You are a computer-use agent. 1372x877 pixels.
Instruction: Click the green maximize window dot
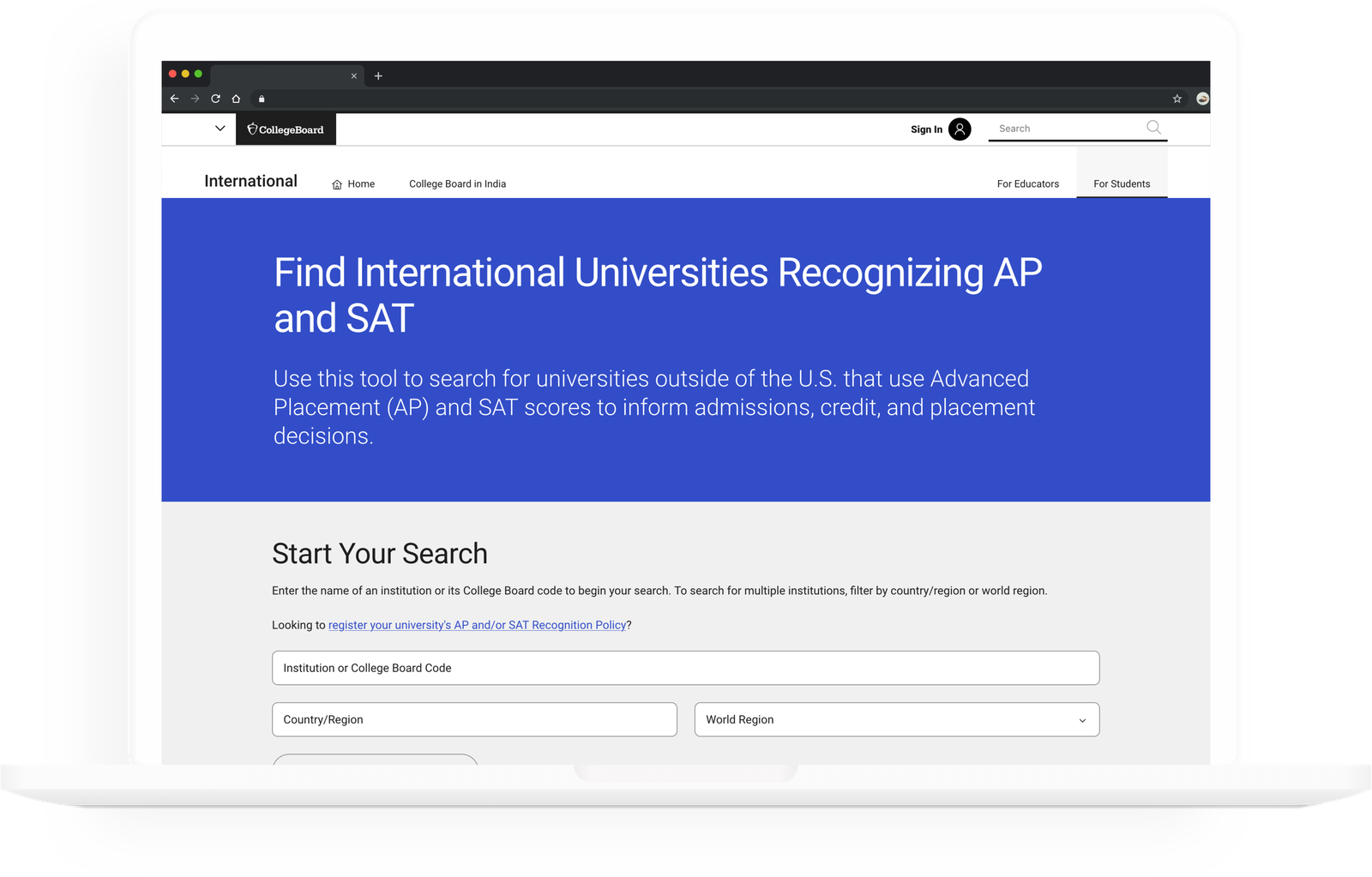pos(198,74)
